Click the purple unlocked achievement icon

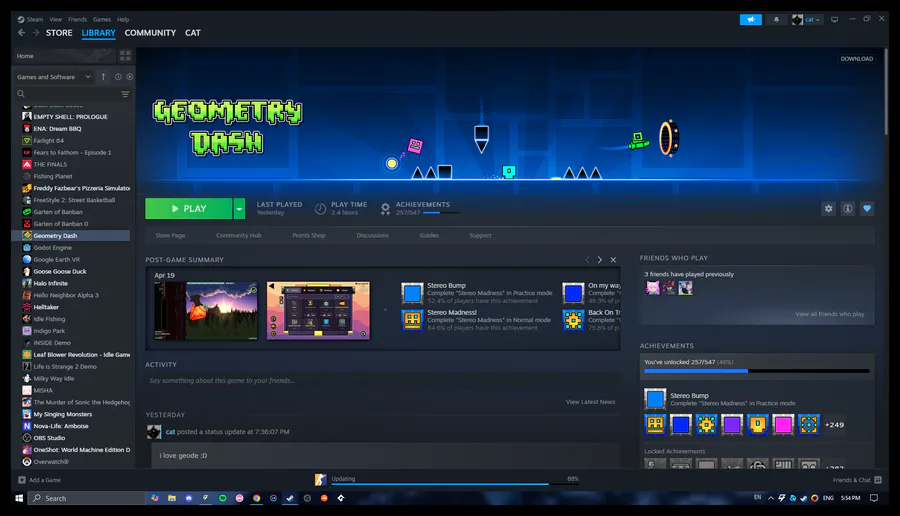pos(732,425)
